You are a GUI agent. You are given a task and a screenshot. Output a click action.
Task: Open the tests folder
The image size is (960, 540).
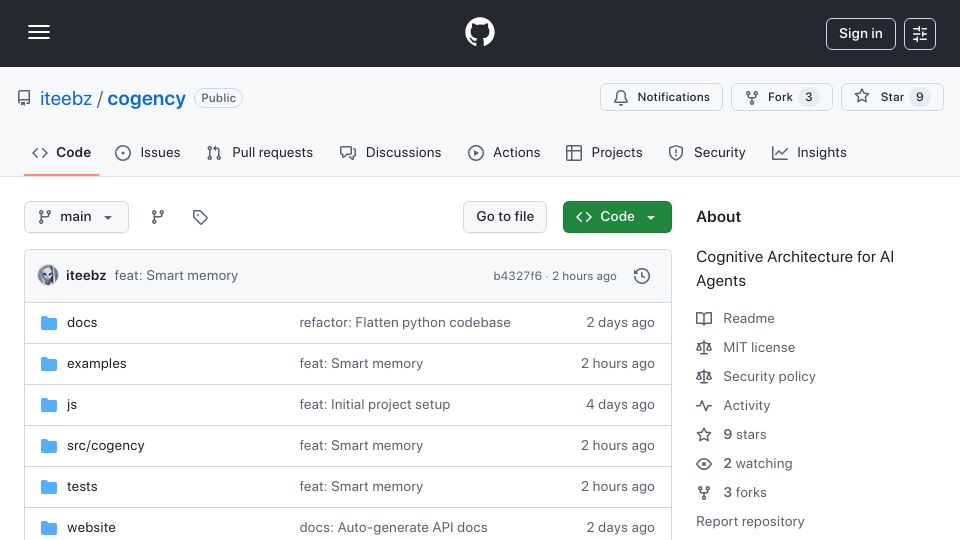[x=82, y=487]
